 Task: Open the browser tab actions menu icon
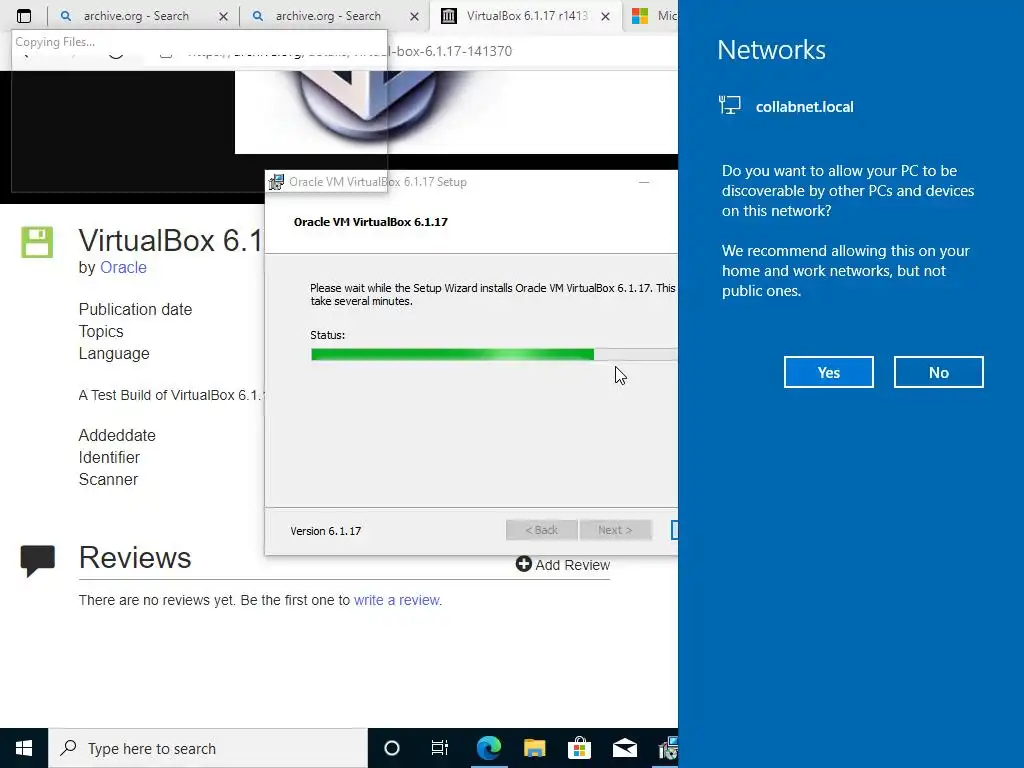(x=24, y=16)
